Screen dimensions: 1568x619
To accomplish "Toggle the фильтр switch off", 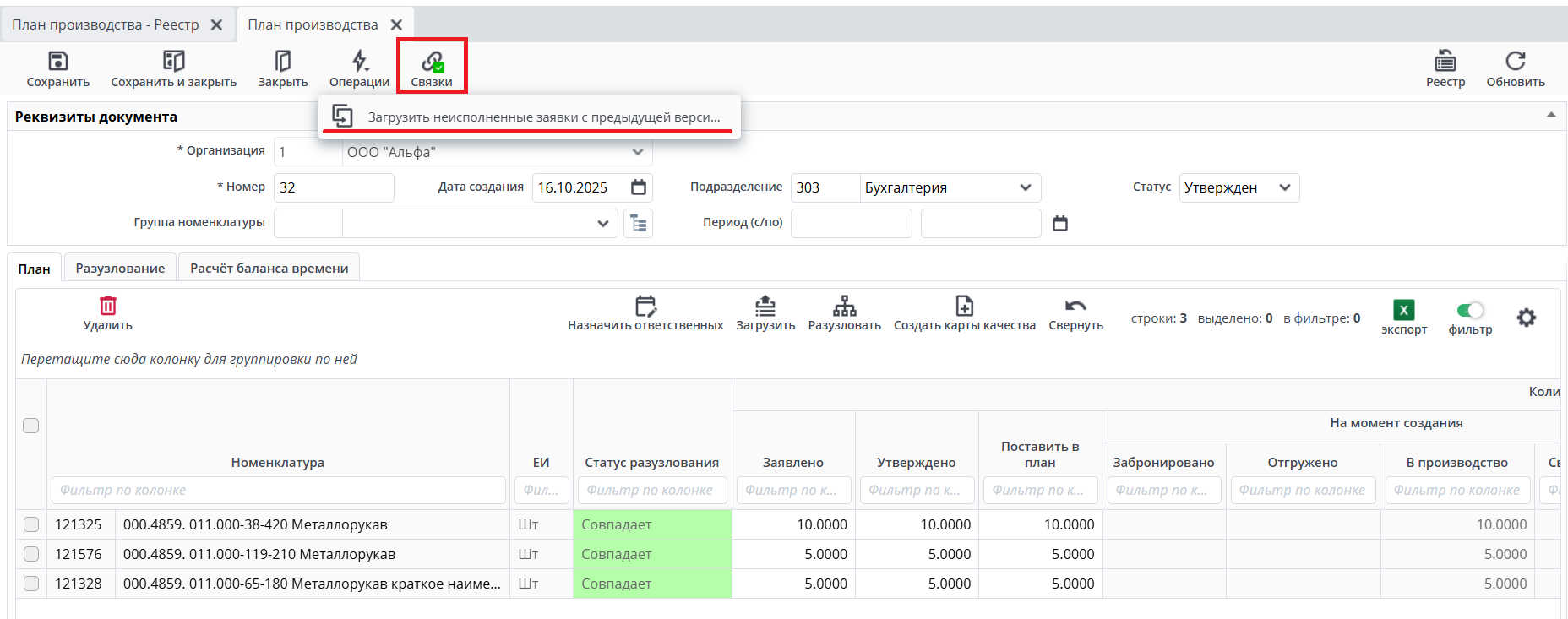I will pyautogui.click(x=1470, y=311).
